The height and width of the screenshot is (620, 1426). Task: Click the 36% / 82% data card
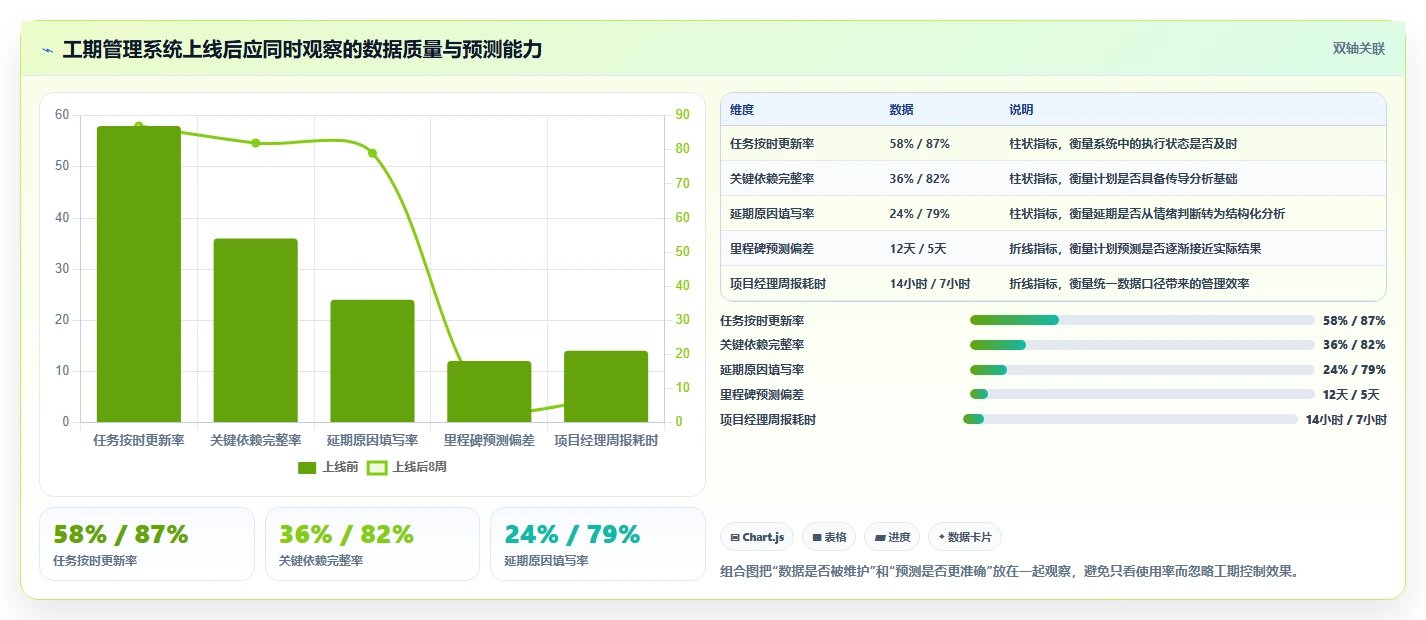tap(372, 544)
